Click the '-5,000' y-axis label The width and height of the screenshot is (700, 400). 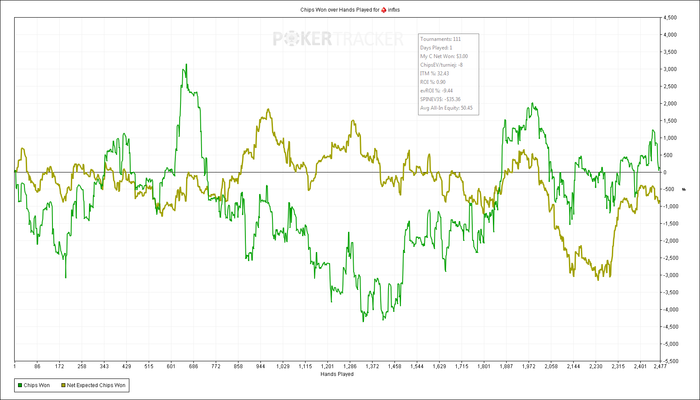pos(671,344)
